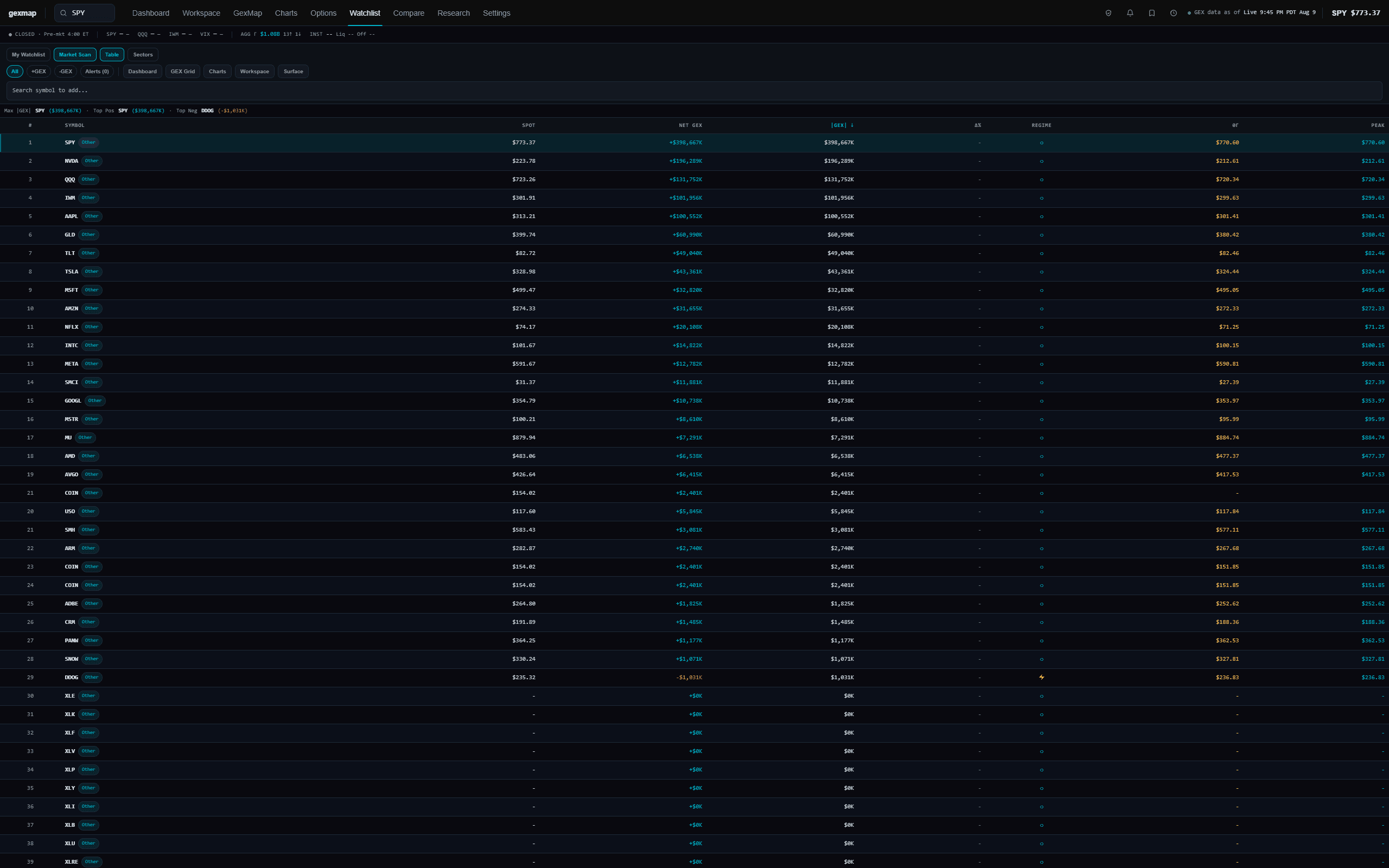Sort by REGIME column header

[x=1041, y=125]
